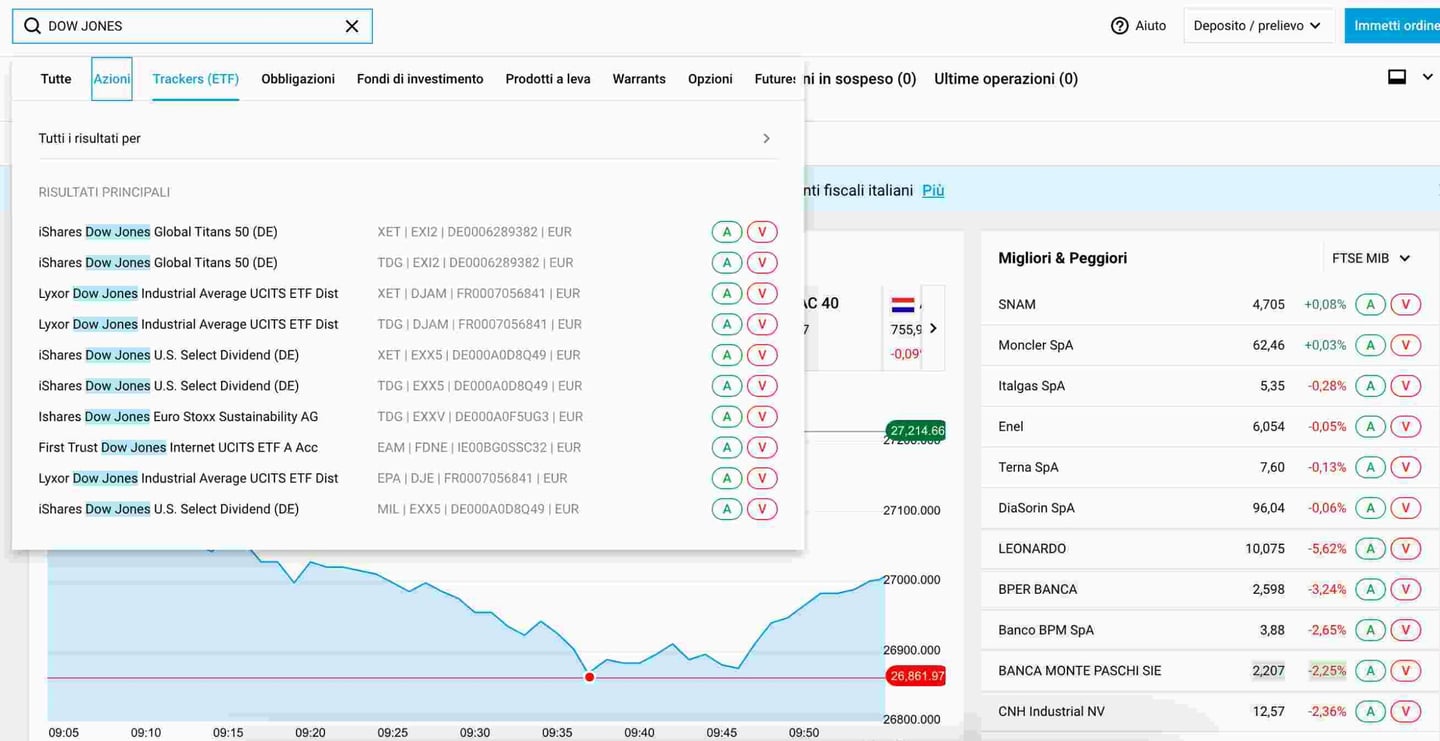The image size is (1440, 741).
Task: Switch to the Trackers (ETF) tab
Action: tap(195, 78)
